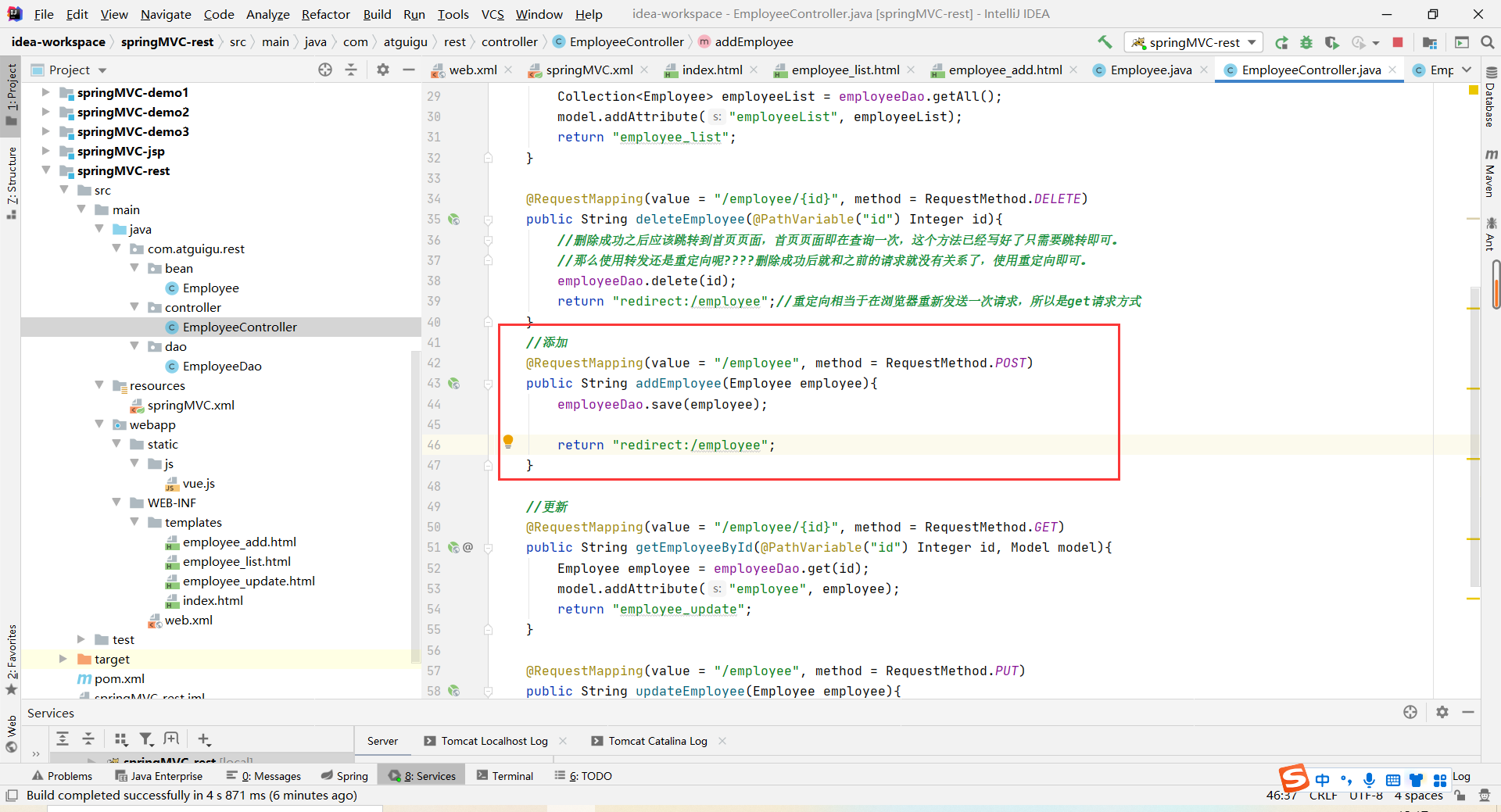1501x812 pixels.
Task: Click Group By in the Services toolbar
Action: click(120, 739)
